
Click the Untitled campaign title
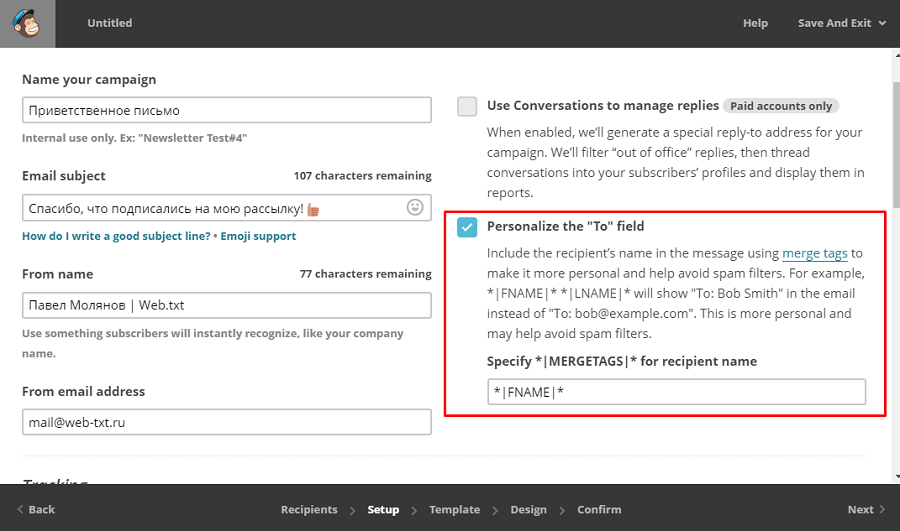coord(110,23)
